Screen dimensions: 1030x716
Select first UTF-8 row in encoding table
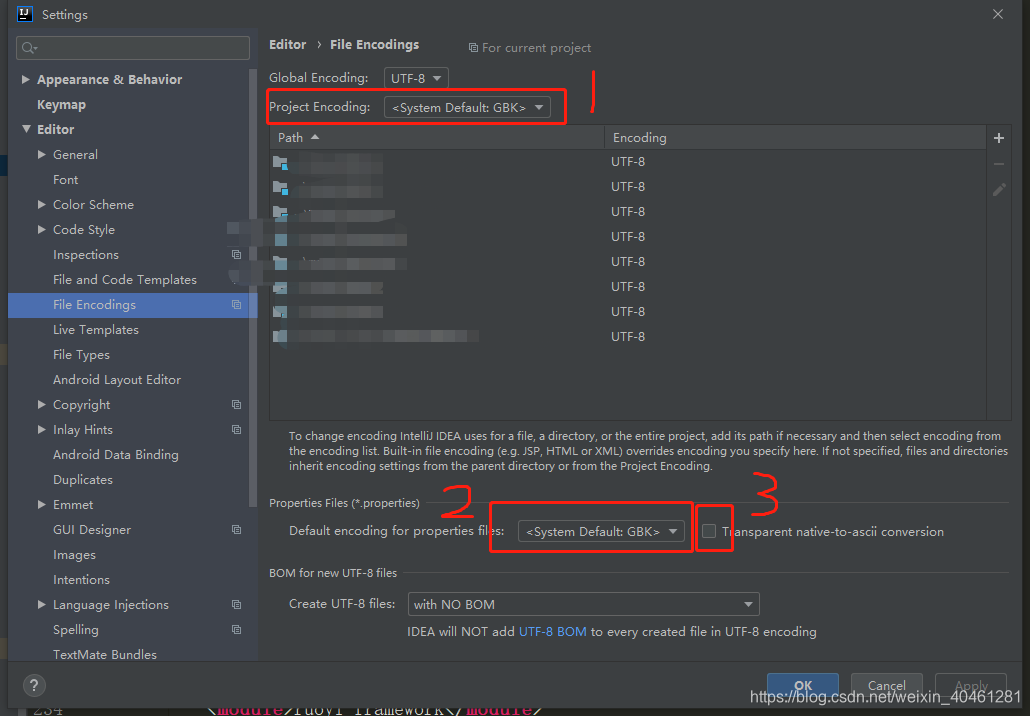(x=627, y=162)
